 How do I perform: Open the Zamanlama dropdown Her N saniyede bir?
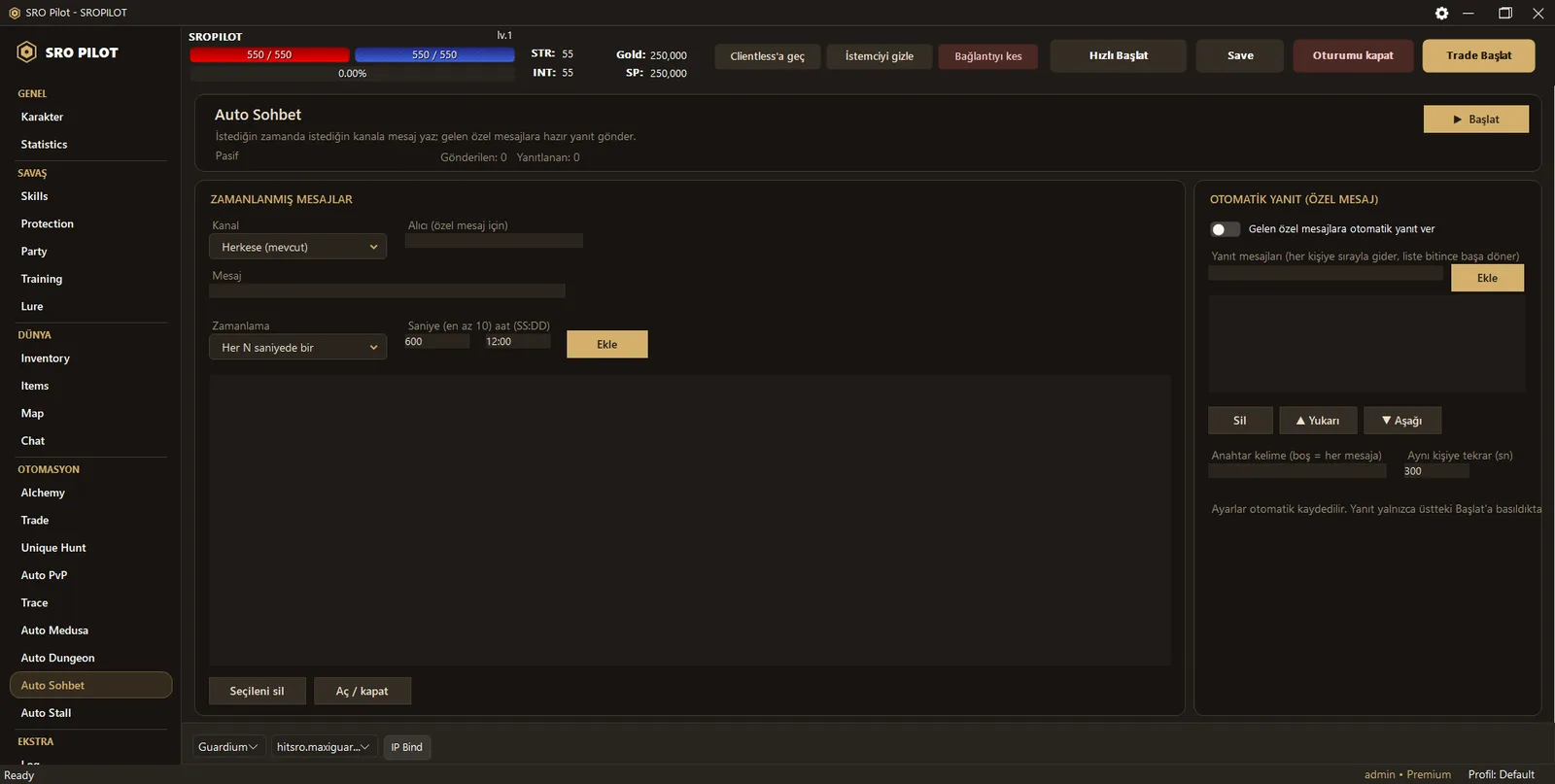click(x=297, y=347)
